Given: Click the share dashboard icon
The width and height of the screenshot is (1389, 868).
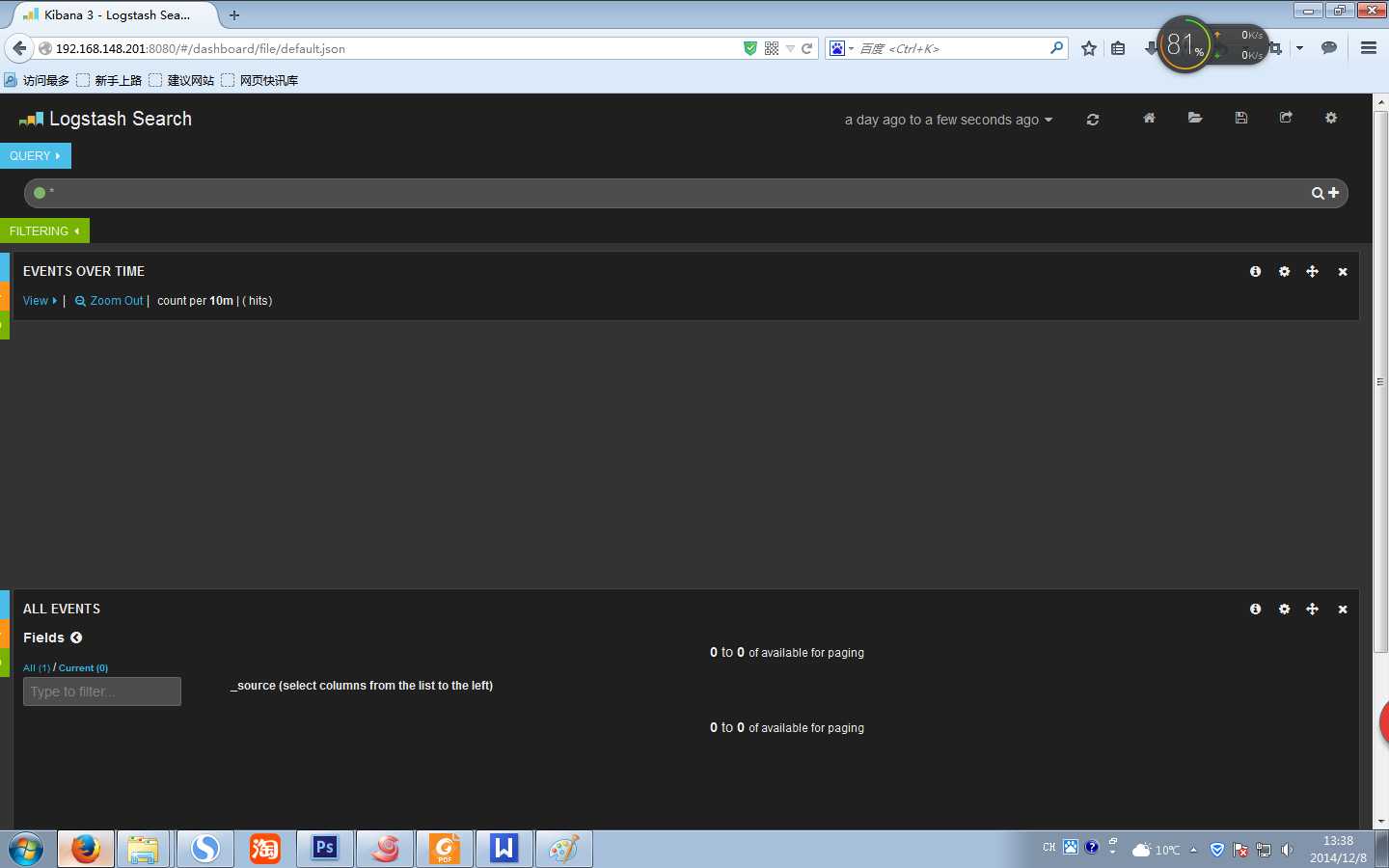Looking at the screenshot, I should point(1286,118).
